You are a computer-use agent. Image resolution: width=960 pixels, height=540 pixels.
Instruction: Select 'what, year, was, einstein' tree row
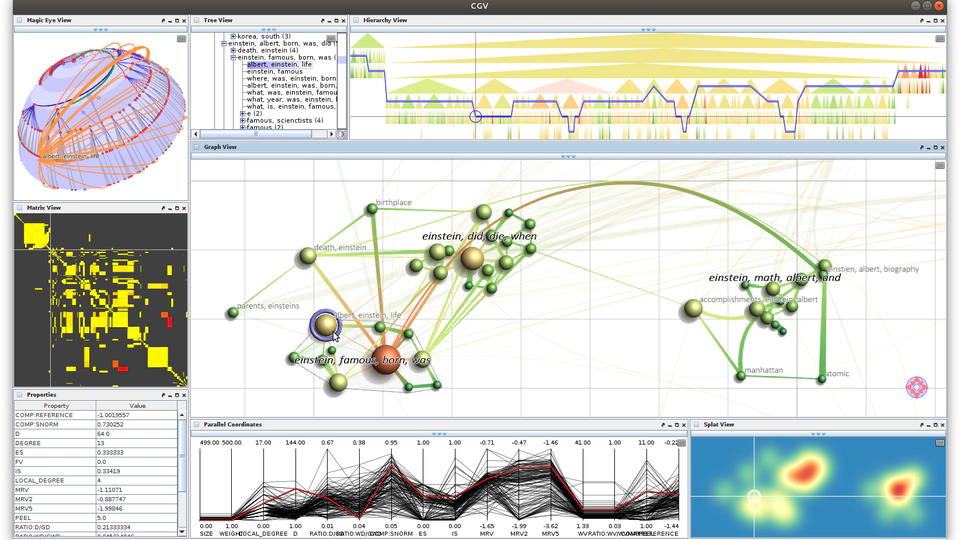pyautogui.click(x=291, y=99)
